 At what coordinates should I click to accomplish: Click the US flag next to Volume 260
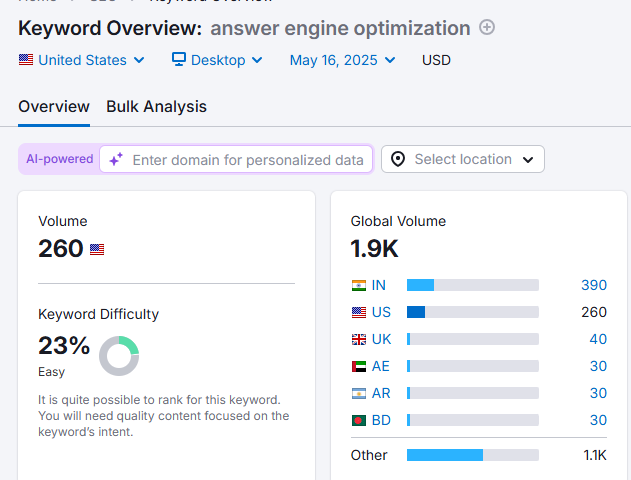coord(97,249)
